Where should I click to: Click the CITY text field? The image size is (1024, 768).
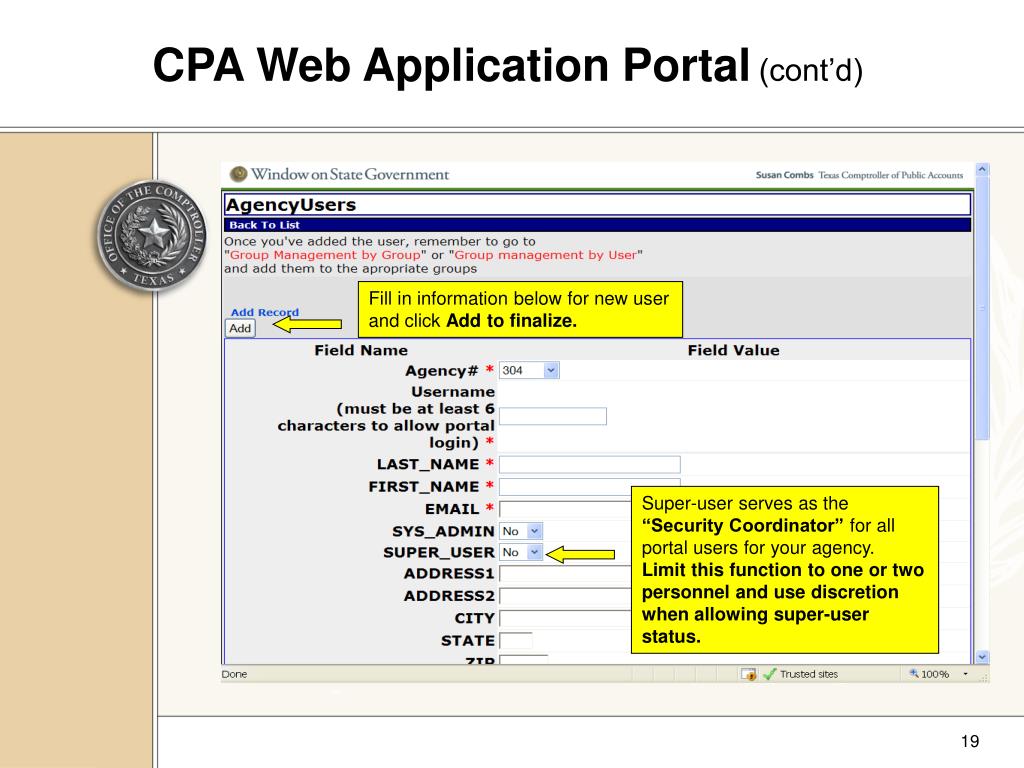[x=565, y=618]
